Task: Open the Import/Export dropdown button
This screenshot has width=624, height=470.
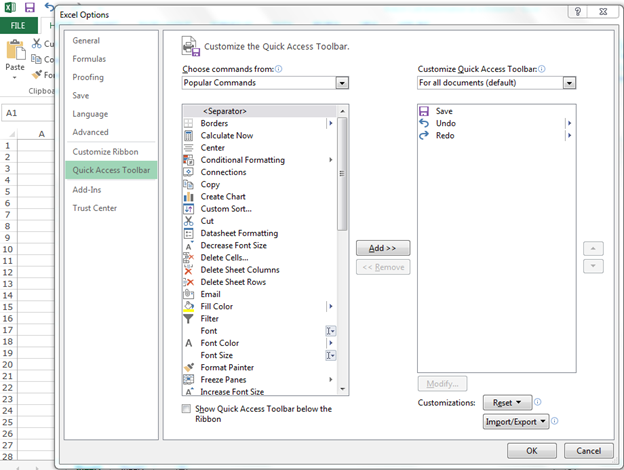Action: click(x=516, y=421)
